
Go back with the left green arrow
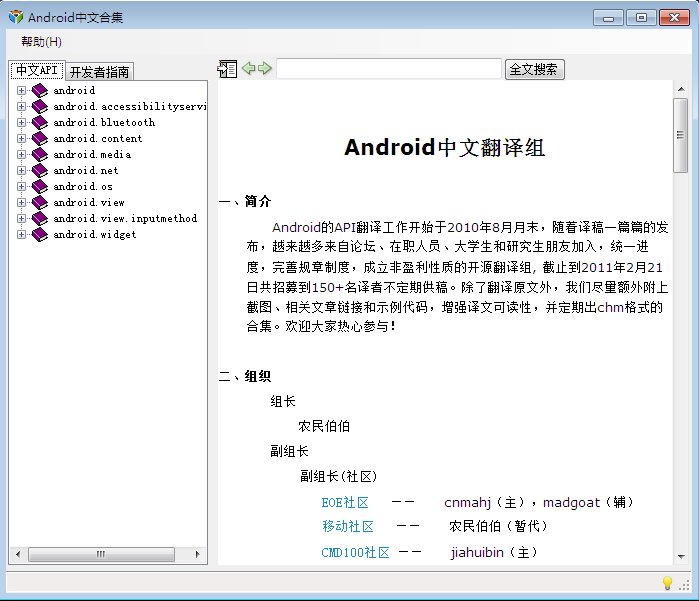pyautogui.click(x=248, y=68)
